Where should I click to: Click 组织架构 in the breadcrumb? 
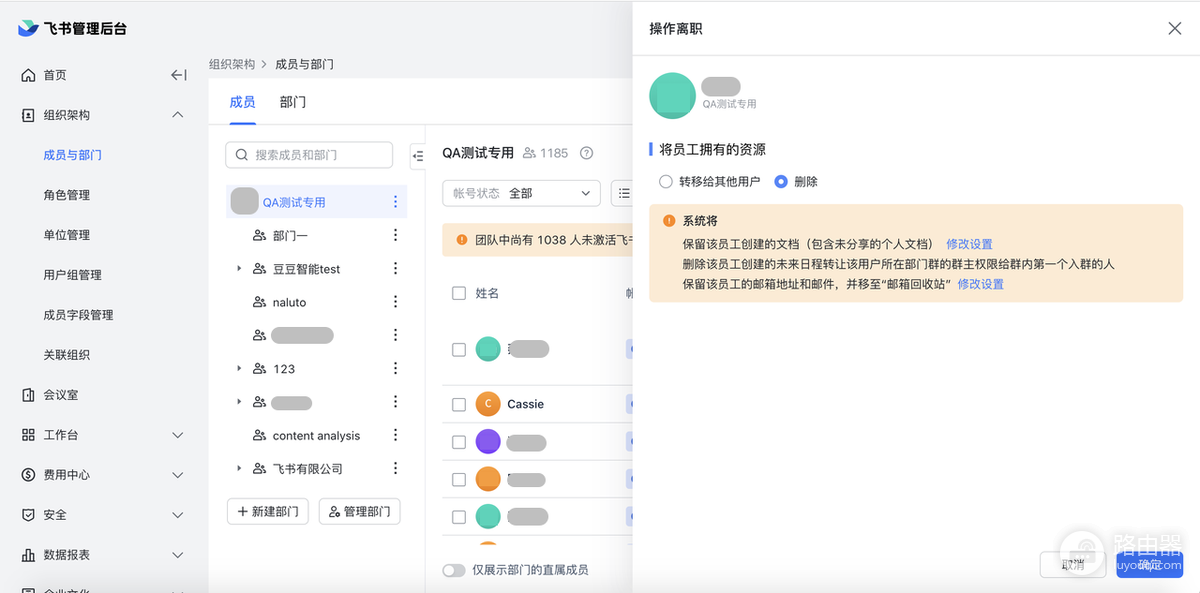click(232, 64)
